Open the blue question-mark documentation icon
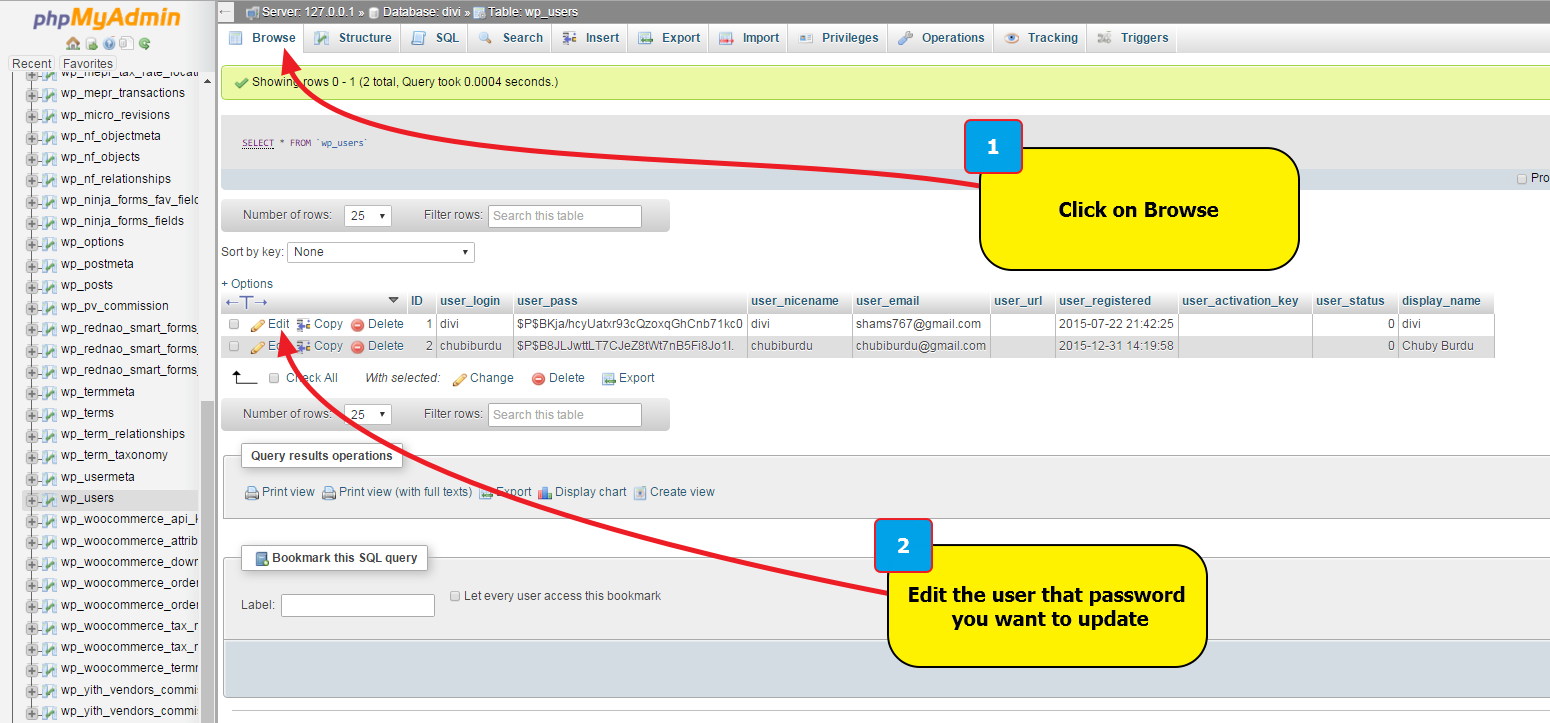1550x723 pixels. coord(109,44)
